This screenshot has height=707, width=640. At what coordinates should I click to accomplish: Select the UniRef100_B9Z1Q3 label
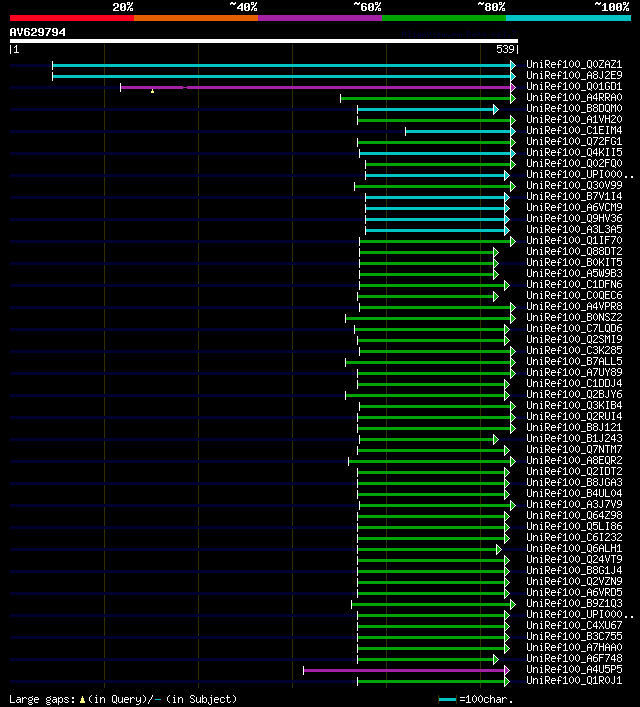point(574,604)
